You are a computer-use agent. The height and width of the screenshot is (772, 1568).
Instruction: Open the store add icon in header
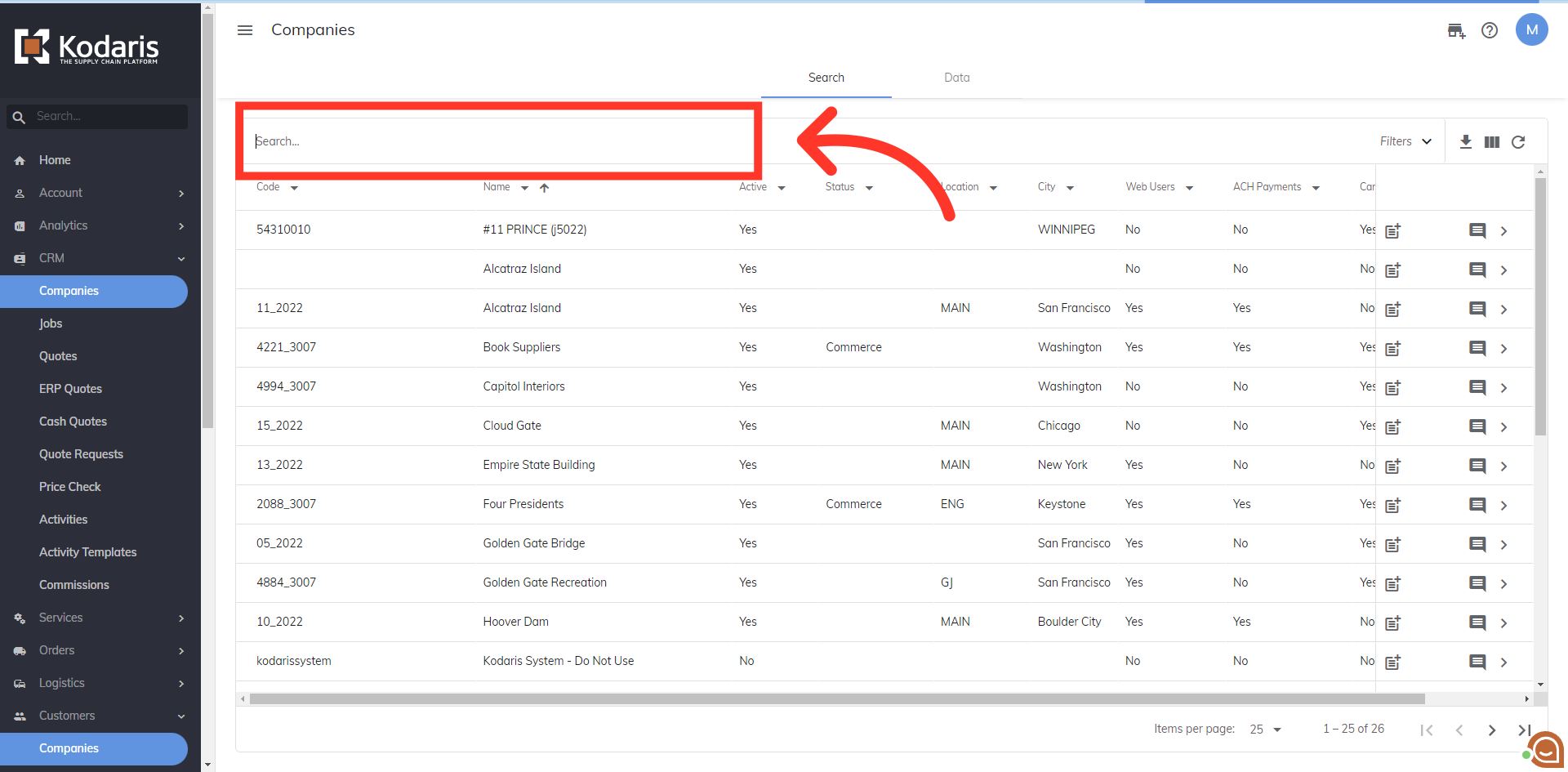coord(1456,31)
